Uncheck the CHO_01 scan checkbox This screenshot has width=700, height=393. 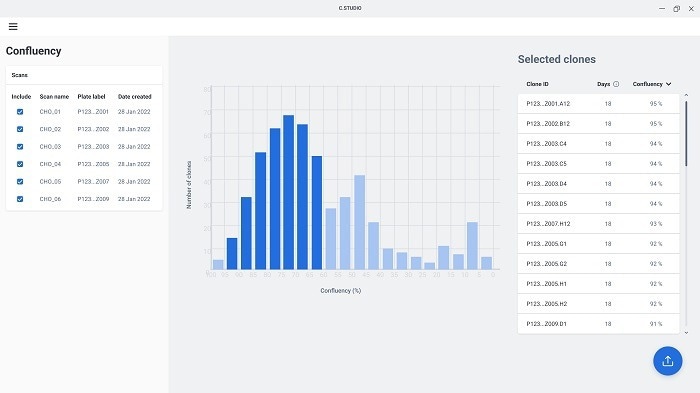pos(20,112)
